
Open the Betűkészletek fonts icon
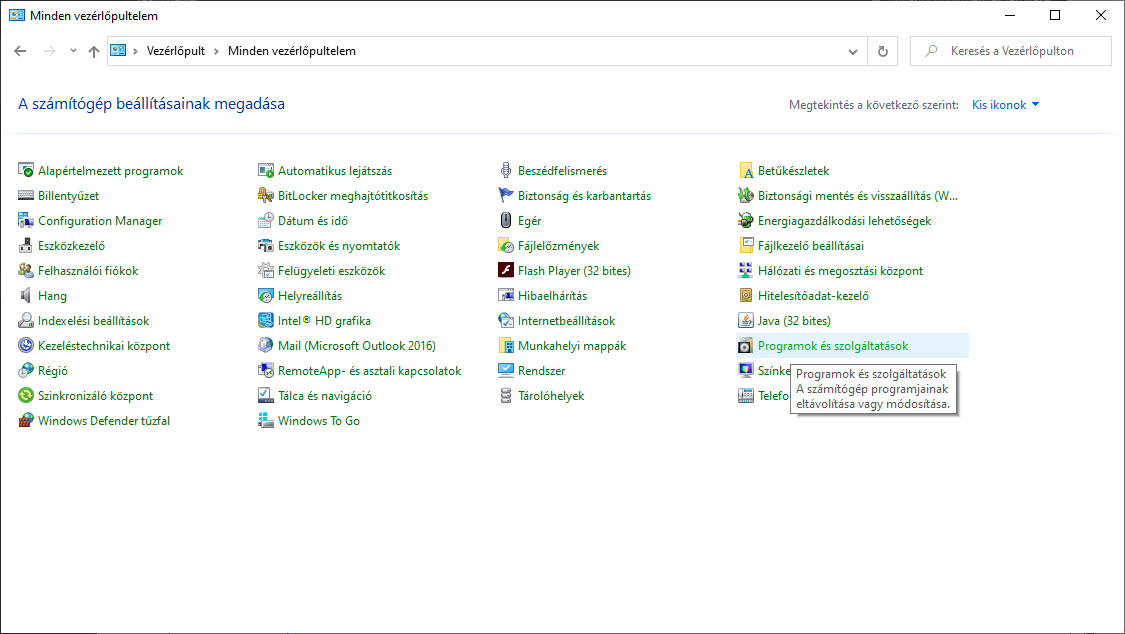[x=746, y=171]
